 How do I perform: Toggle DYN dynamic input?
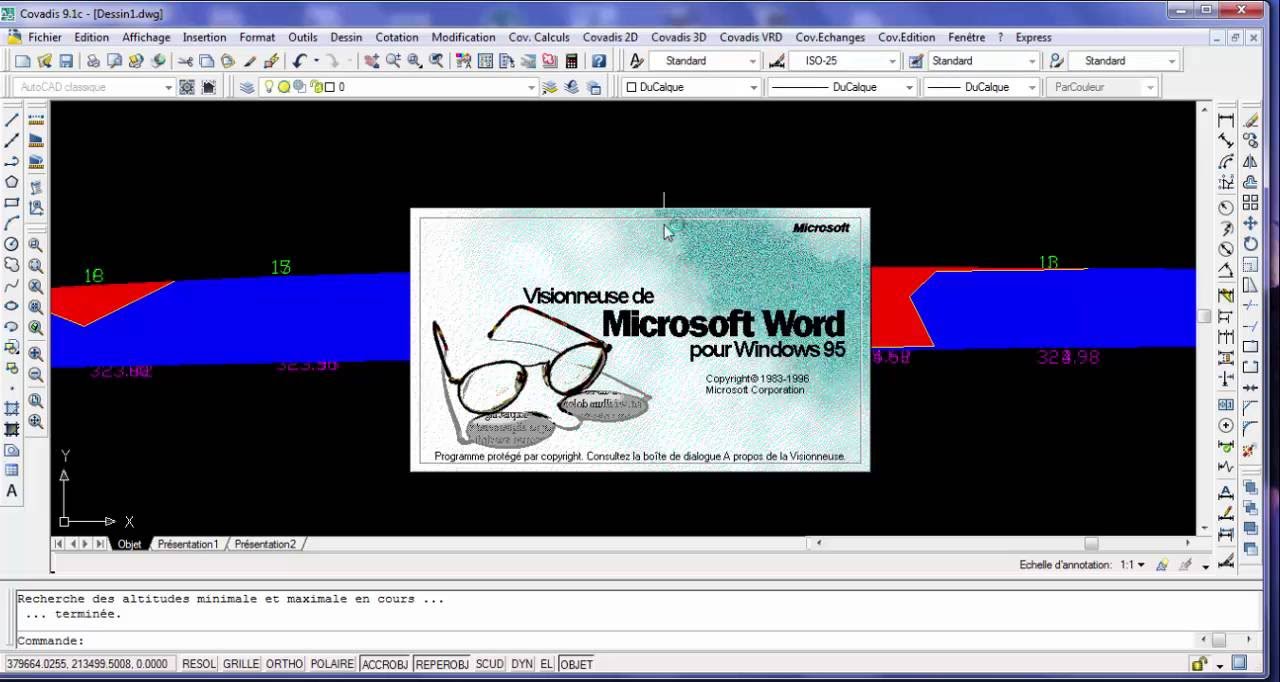[522, 664]
